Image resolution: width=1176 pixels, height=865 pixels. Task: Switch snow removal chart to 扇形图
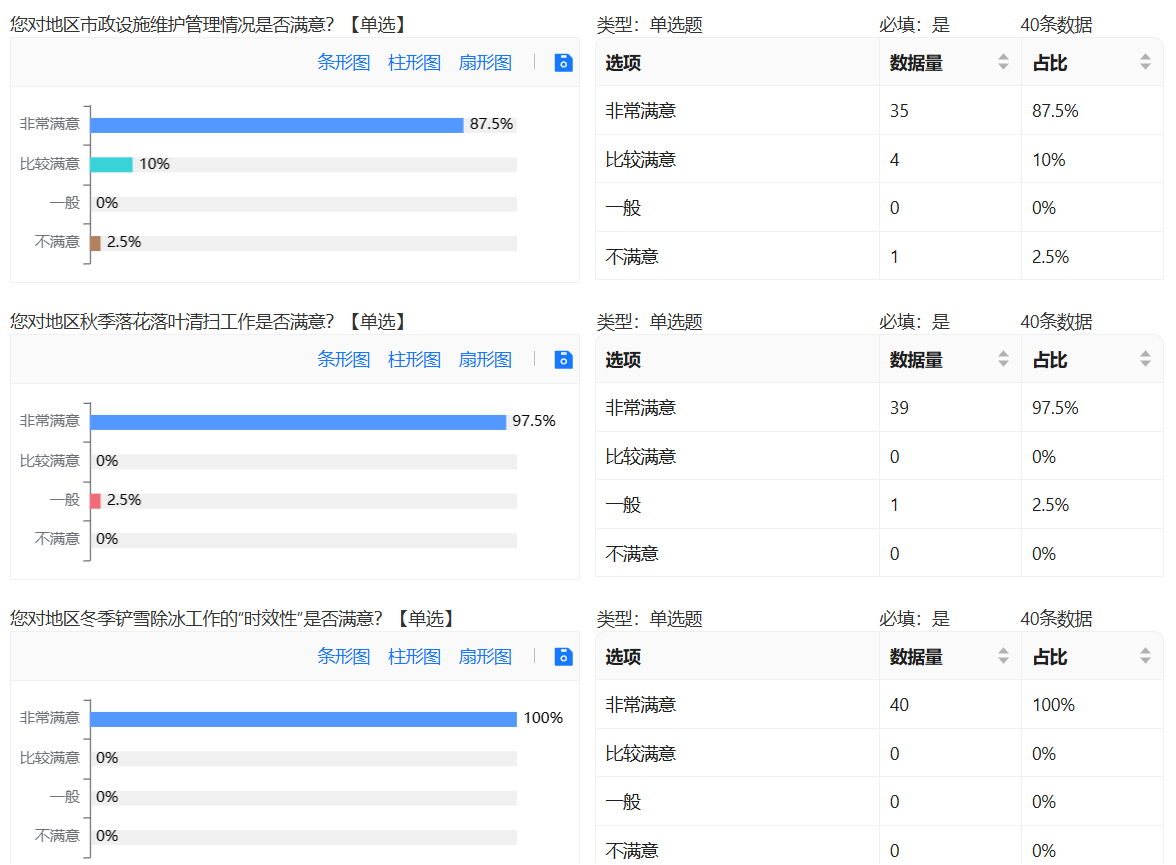(x=485, y=656)
